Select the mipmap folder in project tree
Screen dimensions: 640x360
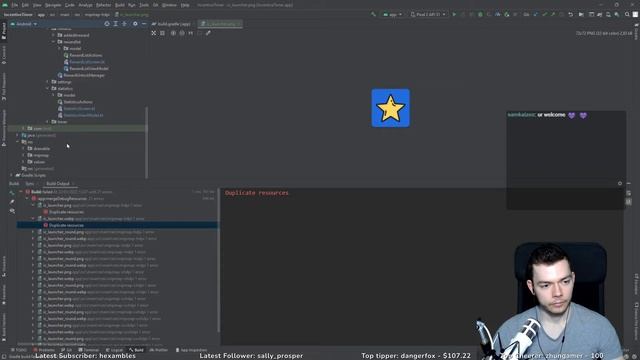coord(41,155)
